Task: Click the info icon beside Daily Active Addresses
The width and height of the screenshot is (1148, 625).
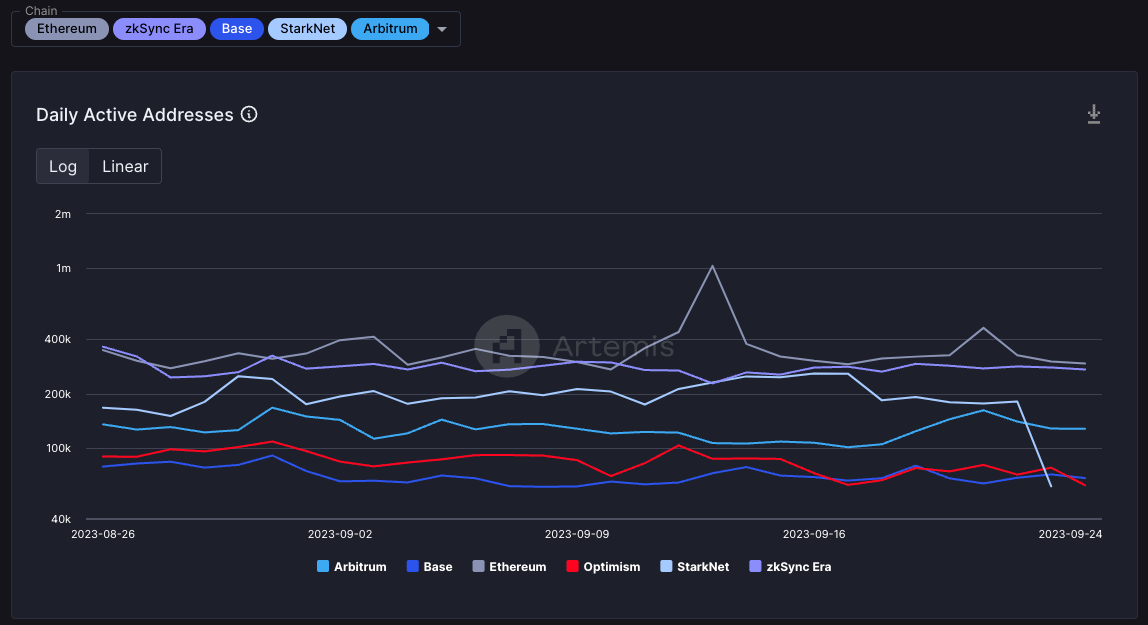Action: point(249,114)
